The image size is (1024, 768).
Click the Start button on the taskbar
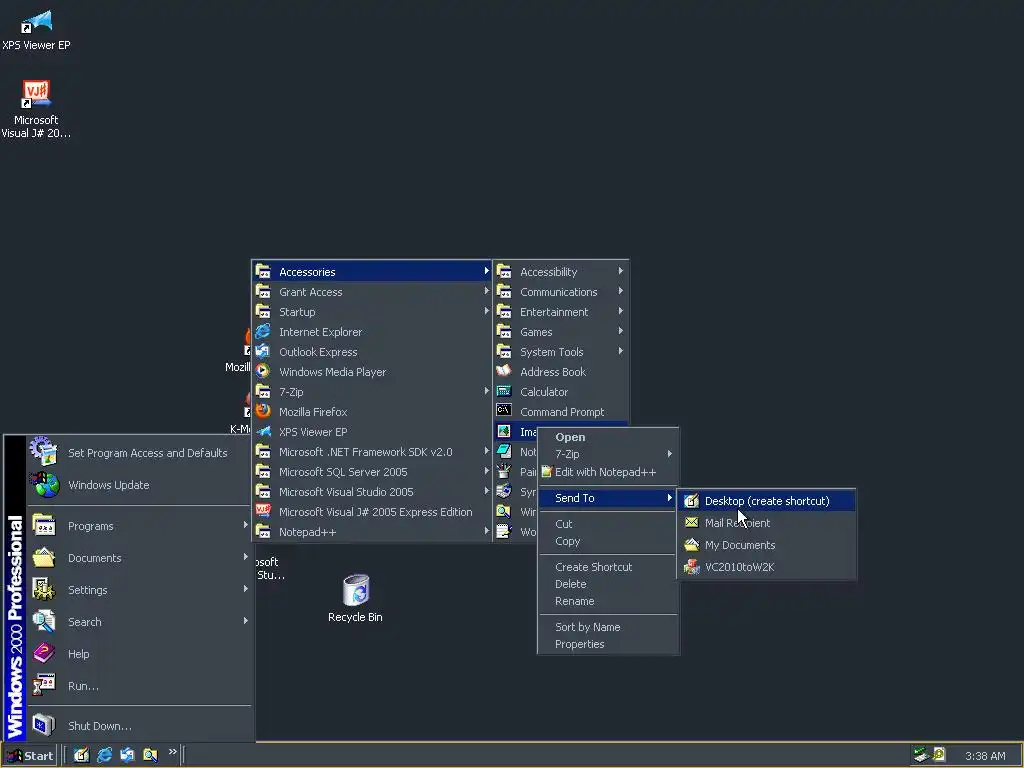tap(29, 756)
